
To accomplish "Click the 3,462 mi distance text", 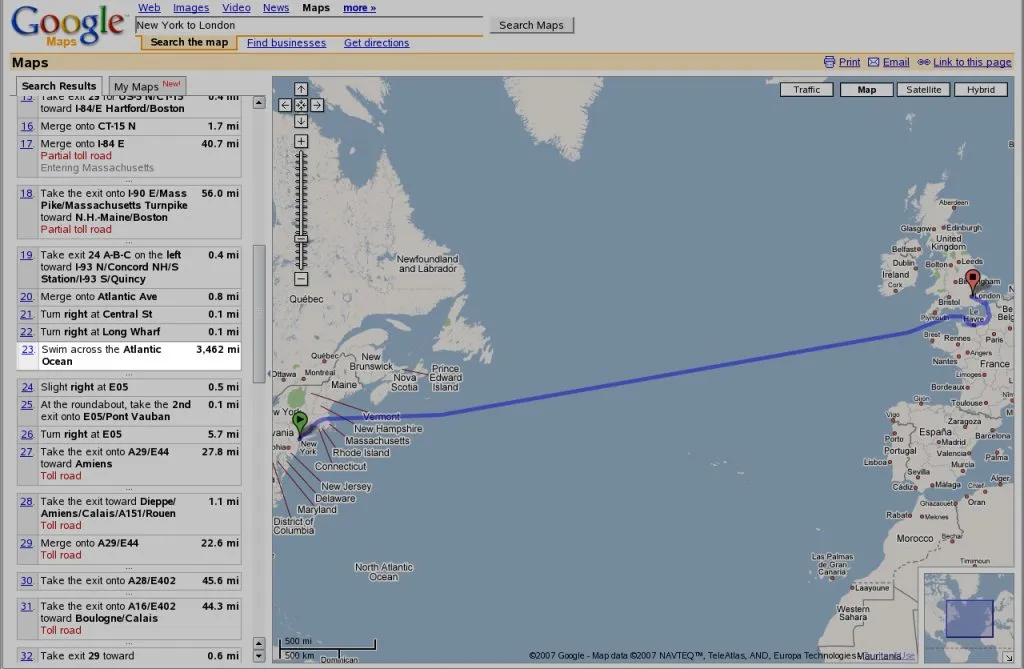I will click(217, 350).
